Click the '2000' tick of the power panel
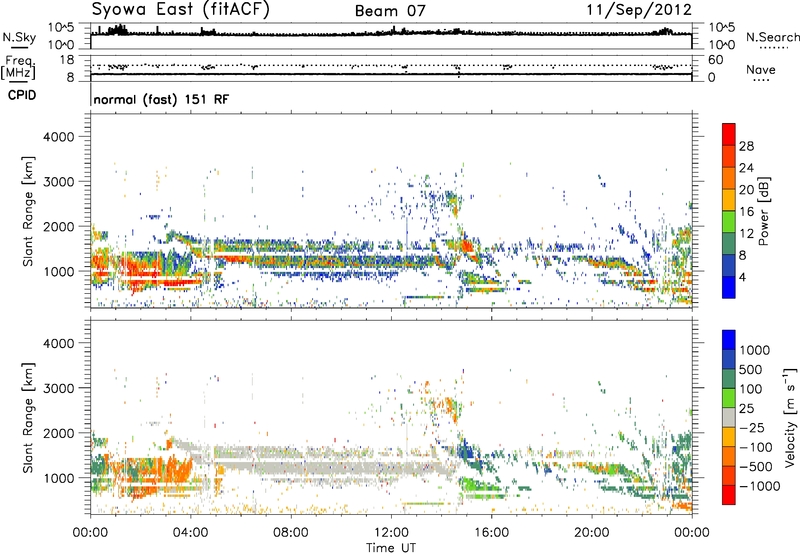The image size is (800, 554). click(58, 226)
